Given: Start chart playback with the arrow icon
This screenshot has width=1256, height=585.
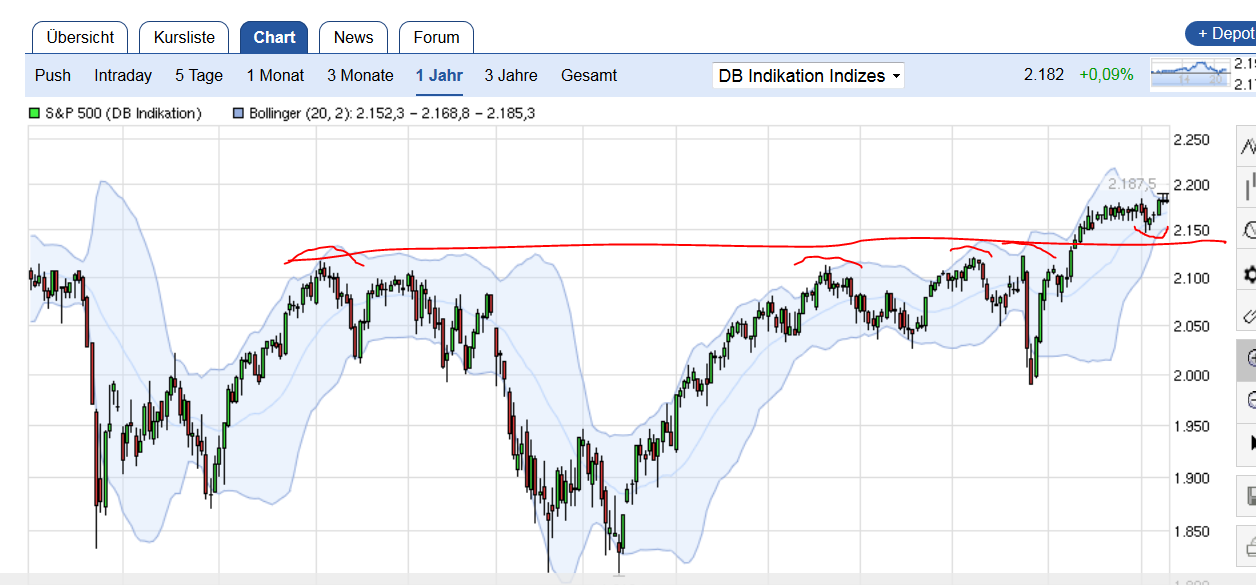Looking at the screenshot, I should pyautogui.click(x=1246, y=441).
